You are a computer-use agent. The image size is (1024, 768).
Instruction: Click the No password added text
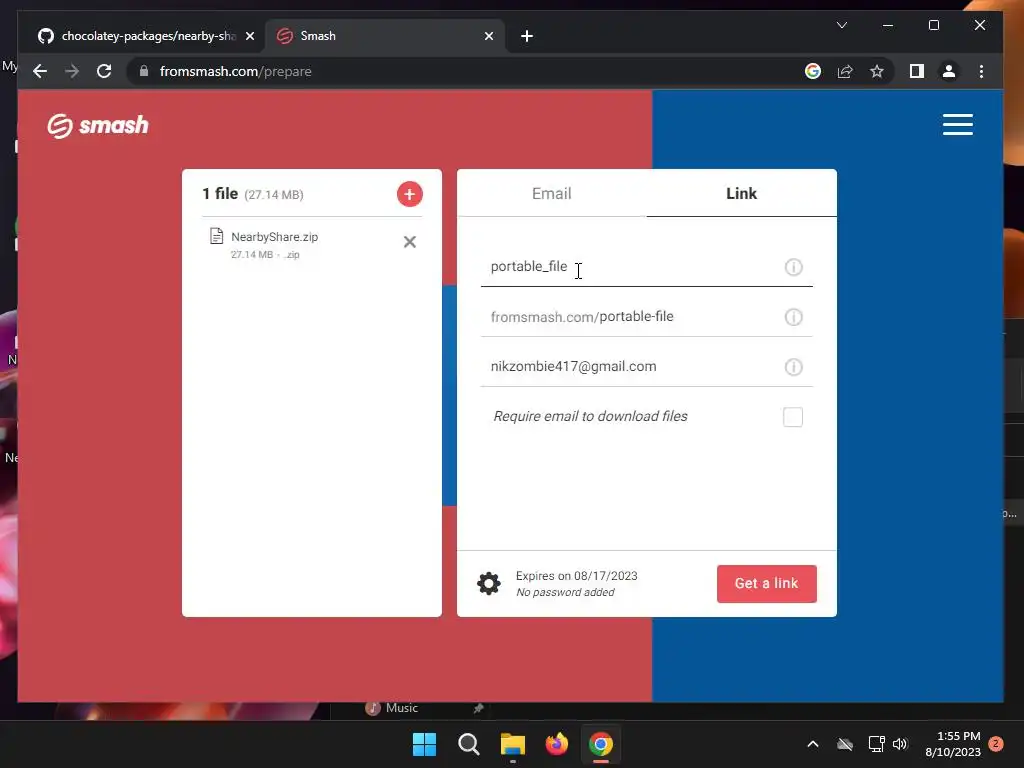pyautogui.click(x=565, y=592)
